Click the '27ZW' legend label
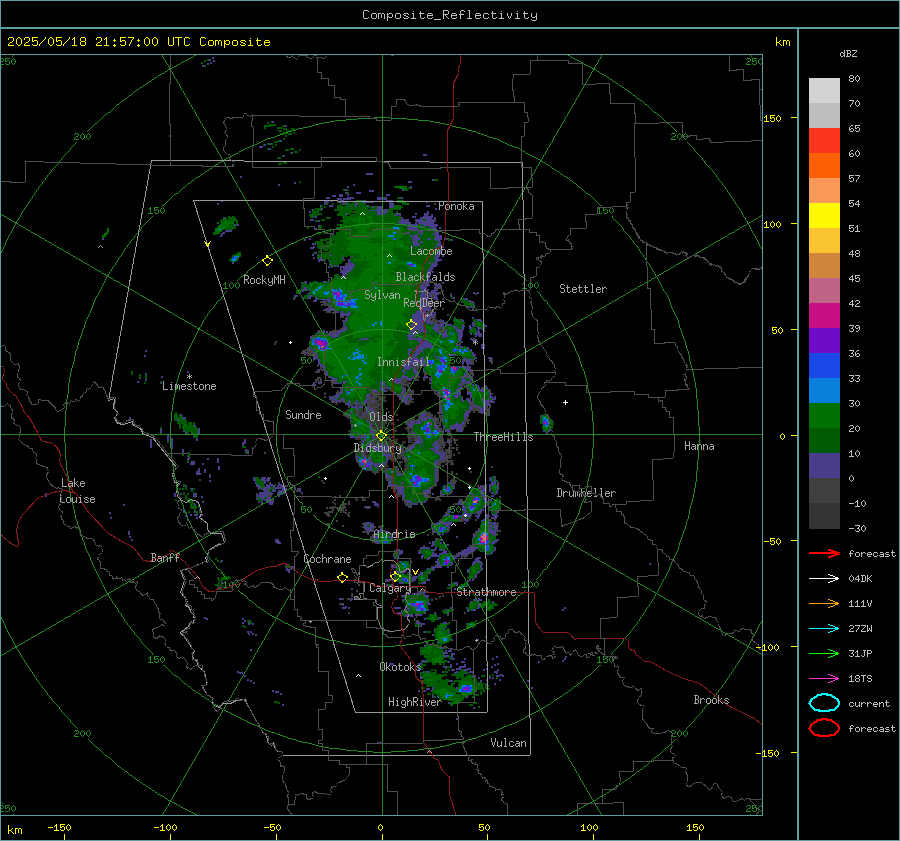 tap(860, 629)
